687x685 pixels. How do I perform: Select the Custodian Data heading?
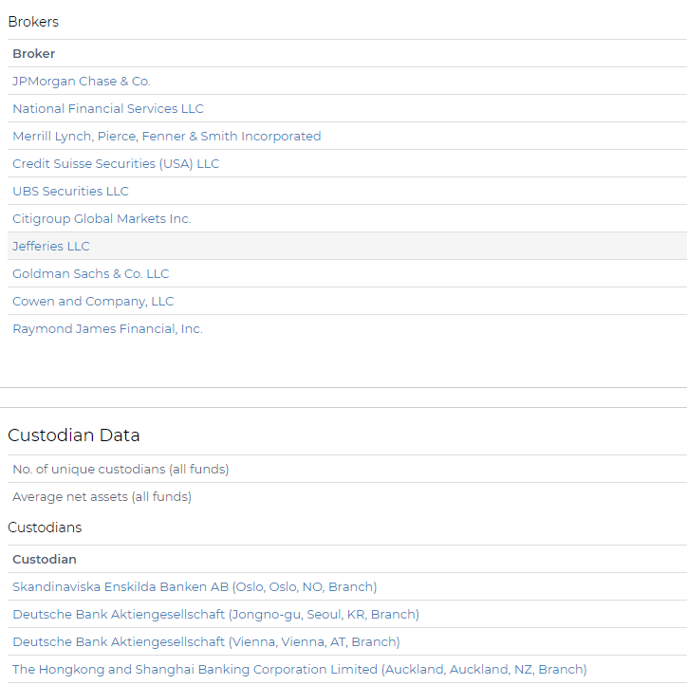coord(74,435)
